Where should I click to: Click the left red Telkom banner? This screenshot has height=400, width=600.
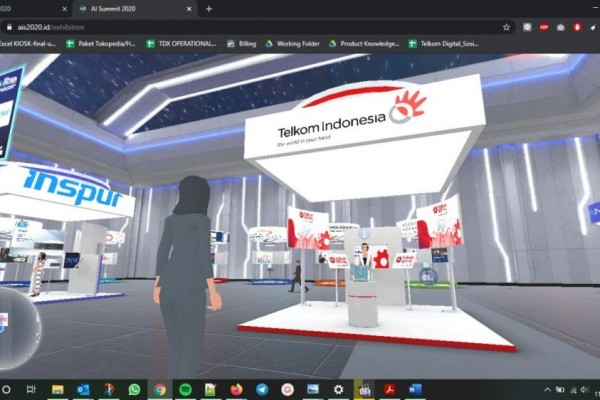tap(307, 228)
